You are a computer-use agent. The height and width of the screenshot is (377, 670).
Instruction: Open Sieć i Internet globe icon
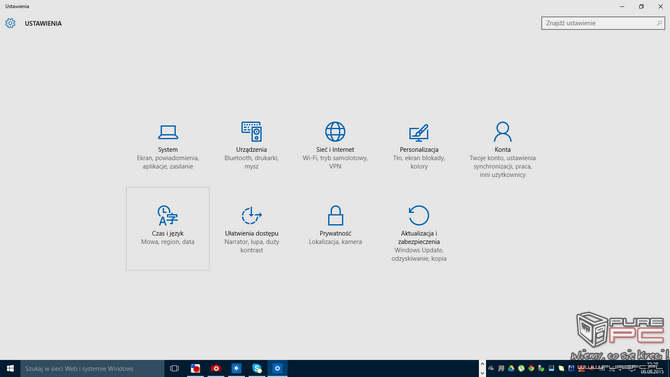coord(335,132)
